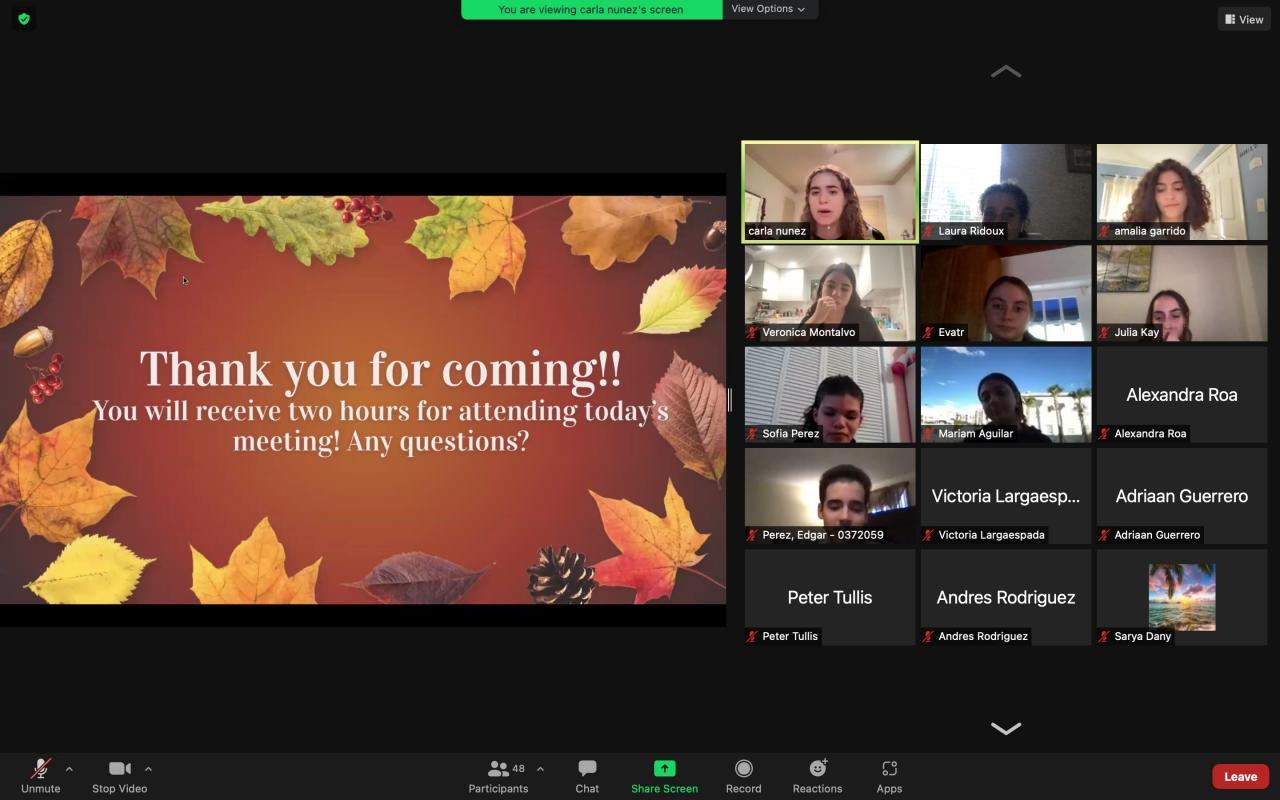The height and width of the screenshot is (800, 1280).
Task: Click the green encryption shield icon
Action: (24, 19)
